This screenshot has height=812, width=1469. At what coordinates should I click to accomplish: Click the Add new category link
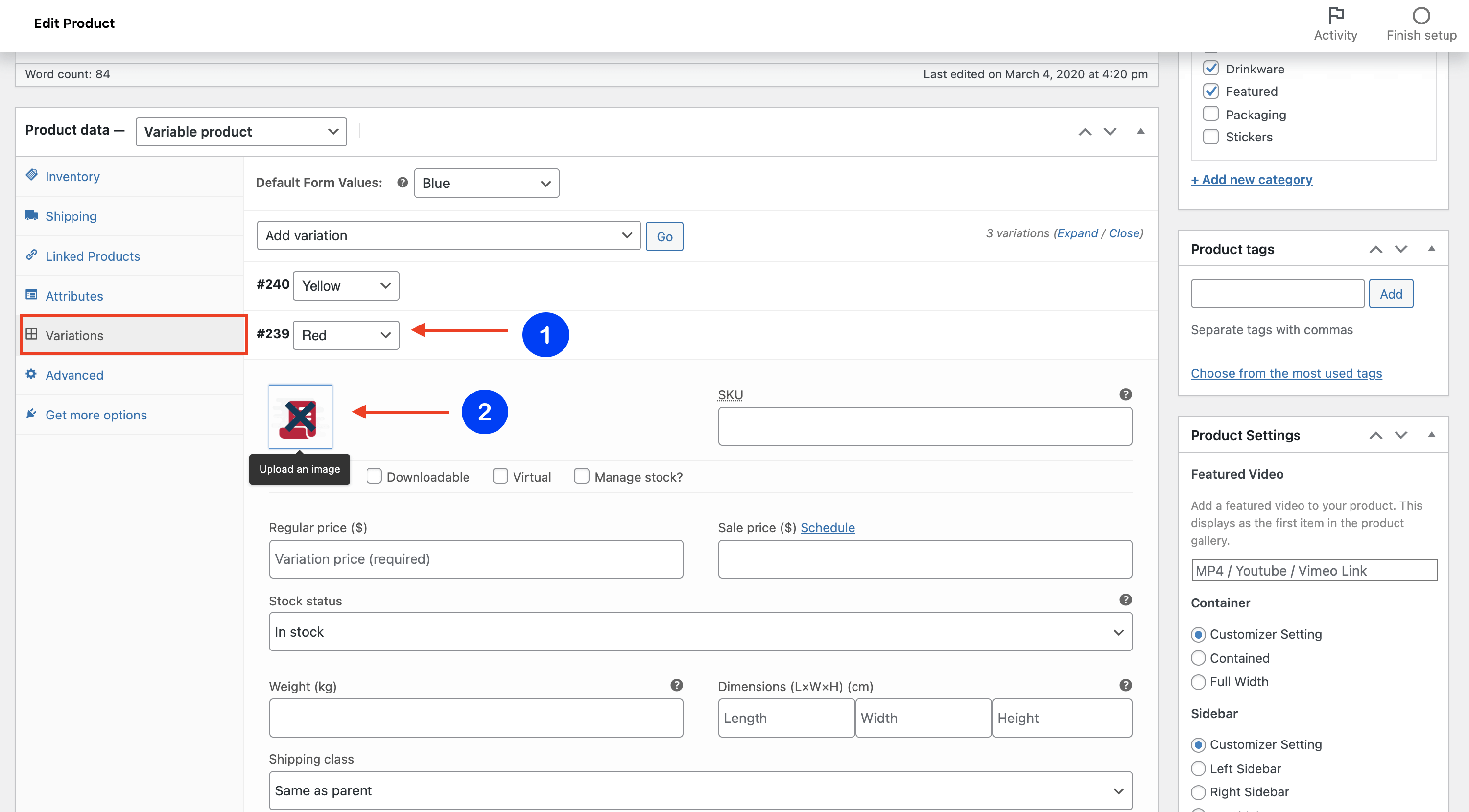pyautogui.click(x=1251, y=180)
